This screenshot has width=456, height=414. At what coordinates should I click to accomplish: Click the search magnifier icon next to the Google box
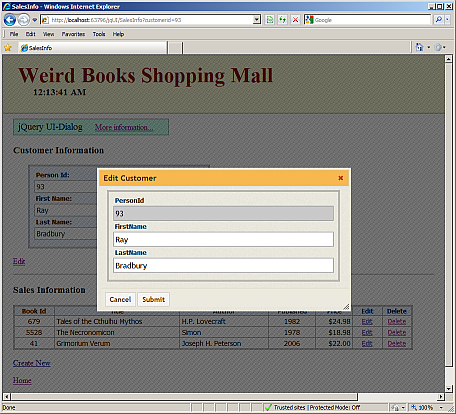point(439,20)
